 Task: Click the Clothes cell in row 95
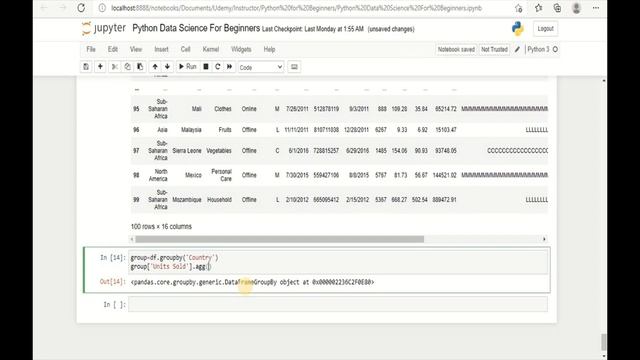pyautogui.click(x=223, y=109)
